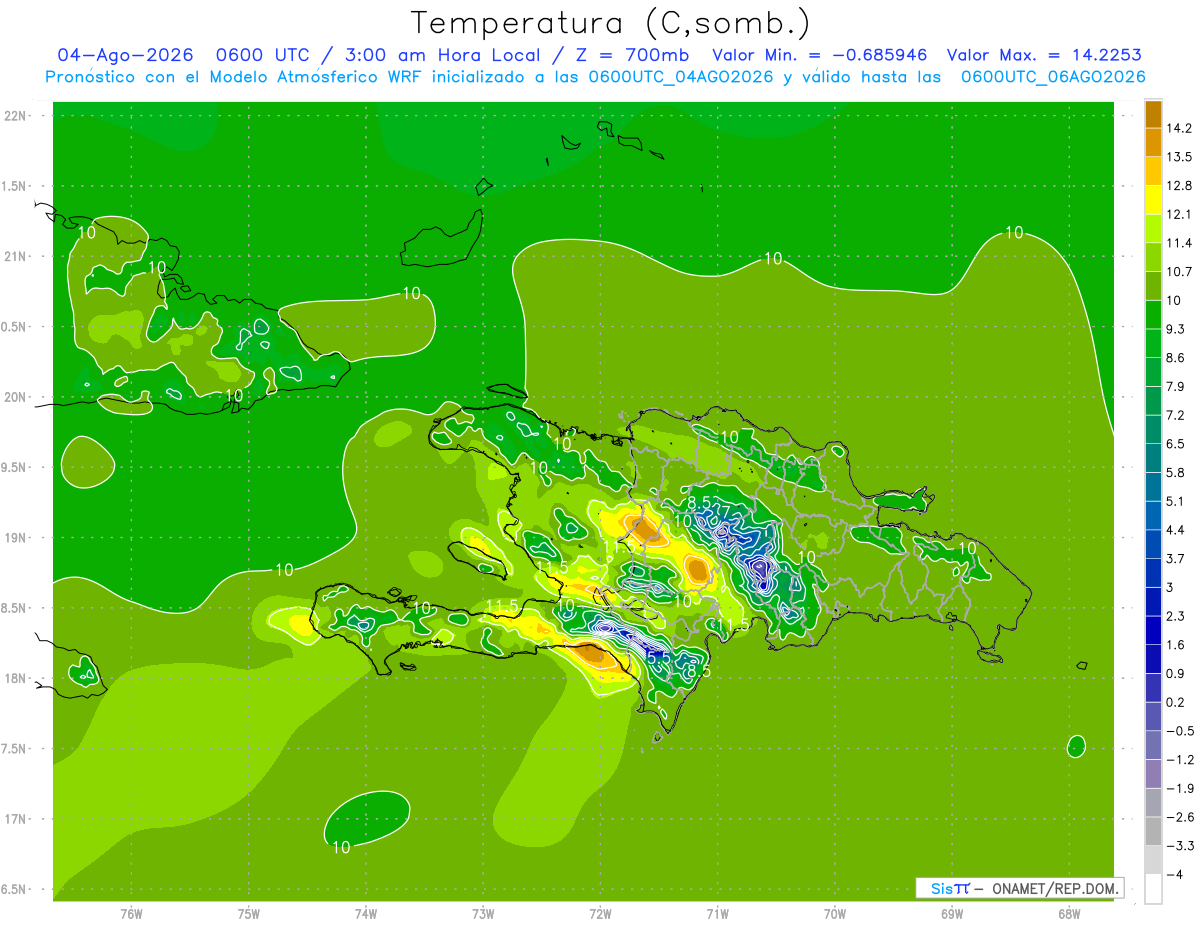Click the '72W' longitude axis label
Viewport: 1200px width, 927px height.
point(600,914)
